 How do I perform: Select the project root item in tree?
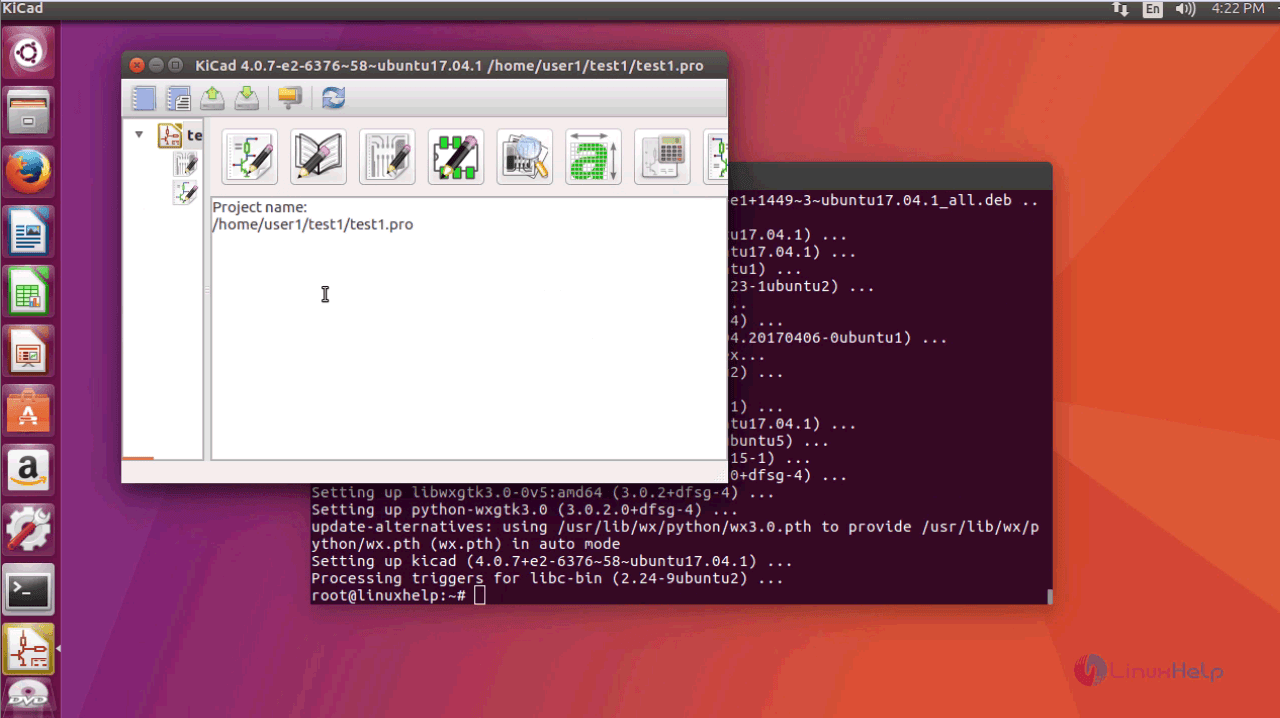180,135
